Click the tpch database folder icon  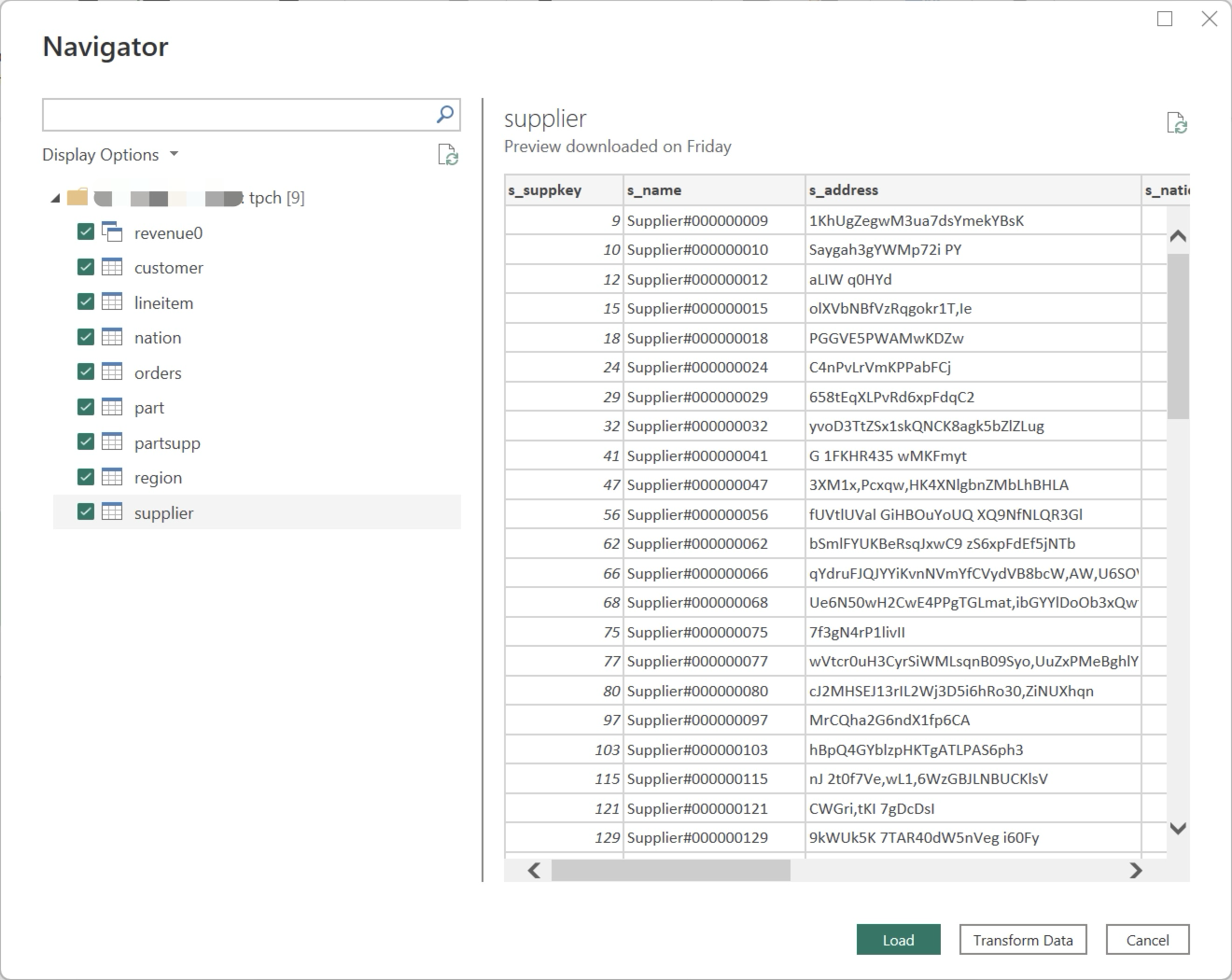coord(77,197)
